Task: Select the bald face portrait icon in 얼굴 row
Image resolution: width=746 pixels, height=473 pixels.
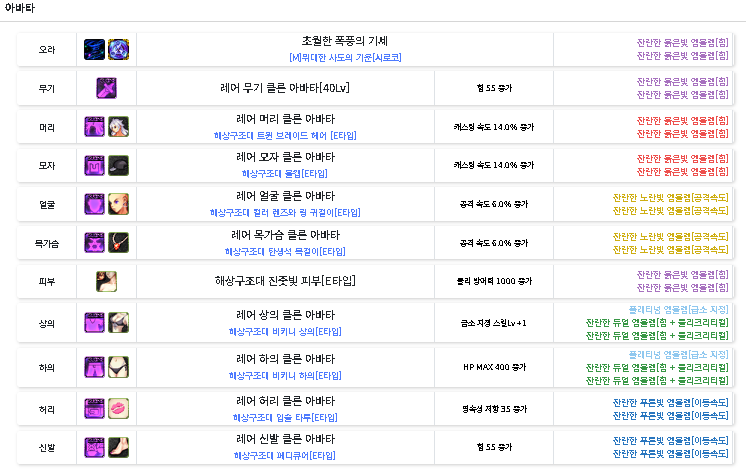Action: tap(118, 205)
